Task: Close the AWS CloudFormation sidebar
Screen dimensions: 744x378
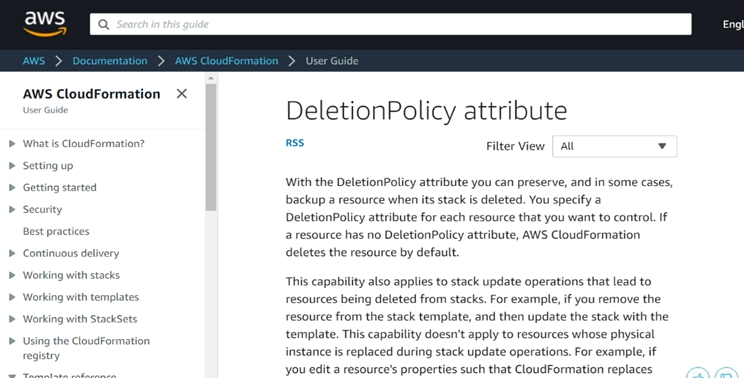Action: point(181,94)
